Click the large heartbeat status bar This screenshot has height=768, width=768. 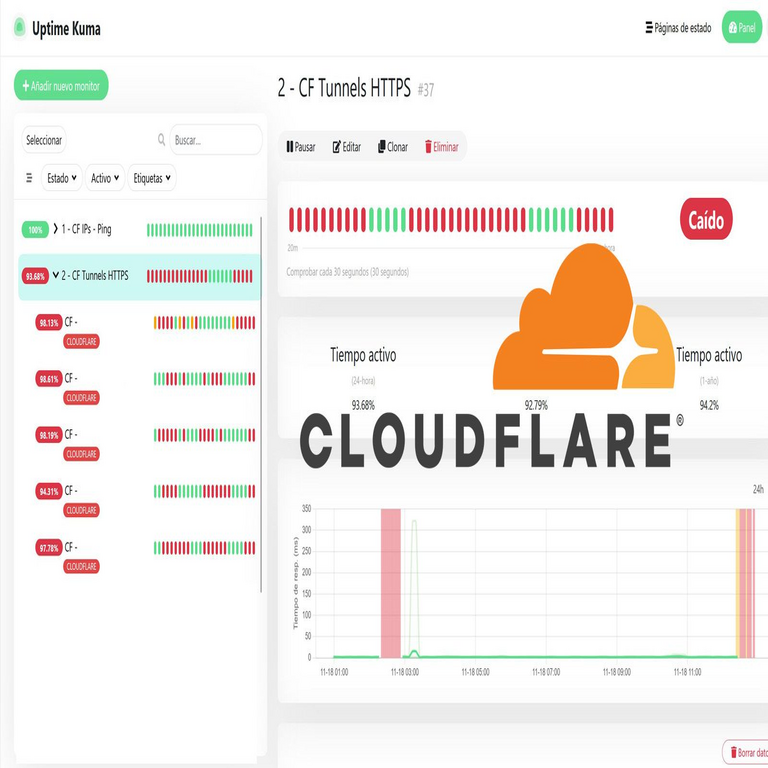pyautogui.click(x=451, y=219)
